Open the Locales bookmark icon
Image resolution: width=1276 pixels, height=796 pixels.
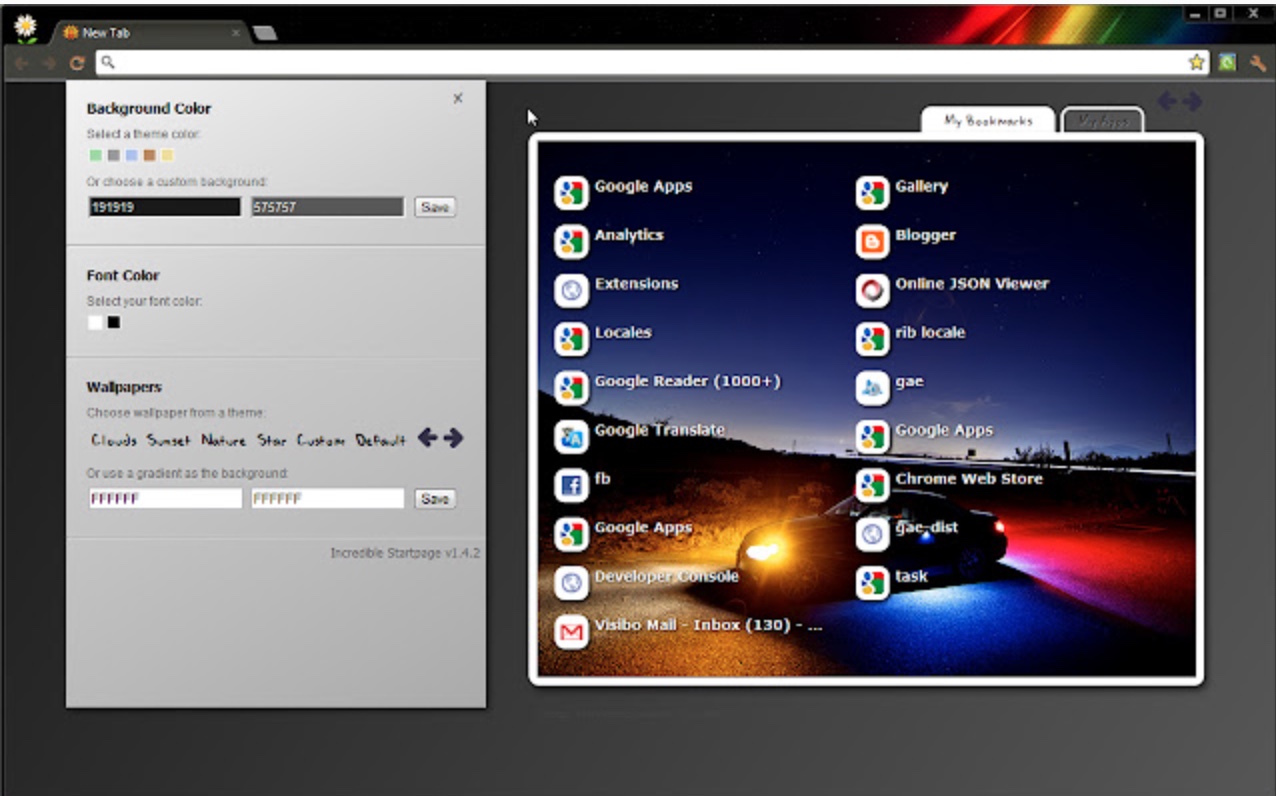click(x=571, y=339)
